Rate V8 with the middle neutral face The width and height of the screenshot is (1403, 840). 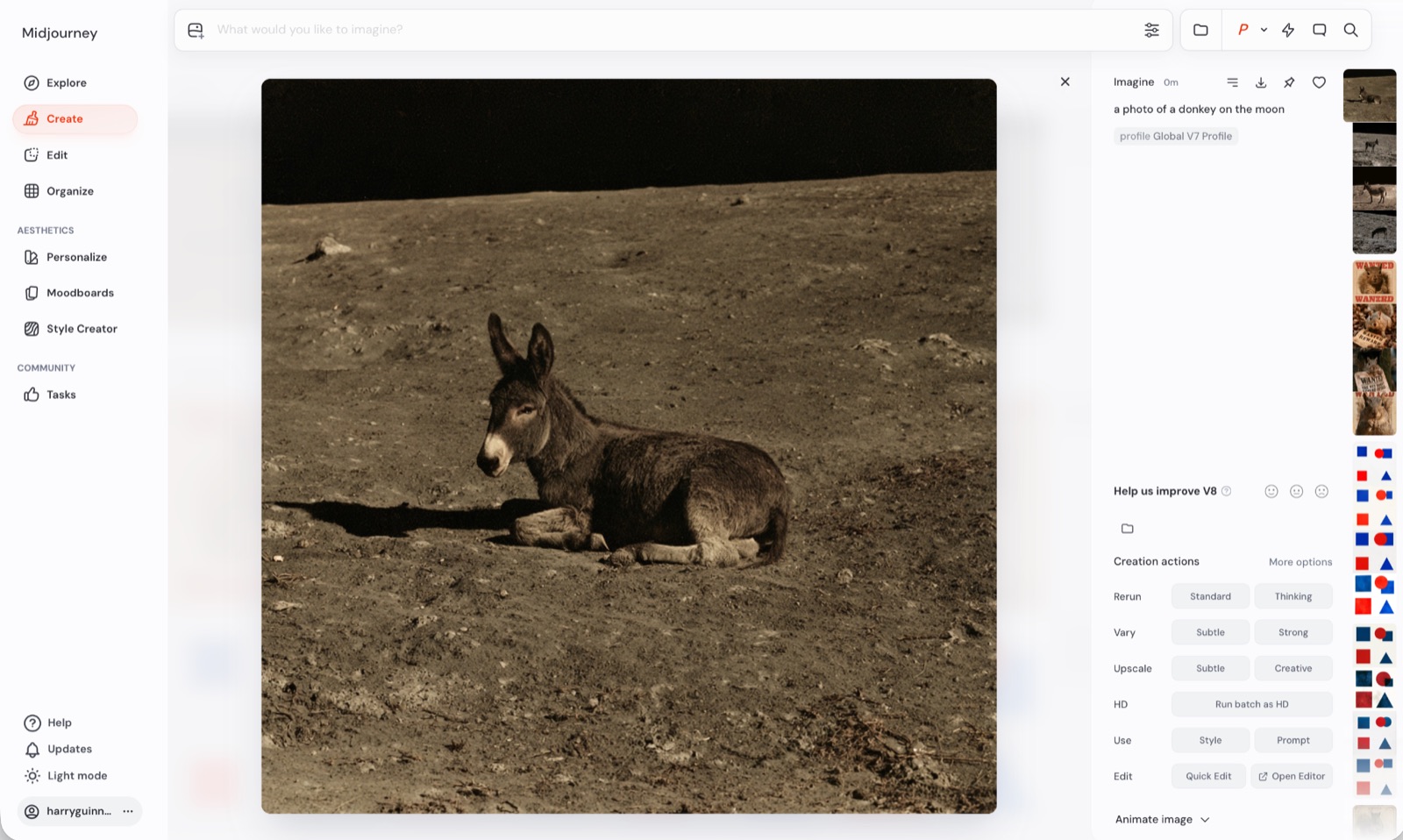[1296, 491]
